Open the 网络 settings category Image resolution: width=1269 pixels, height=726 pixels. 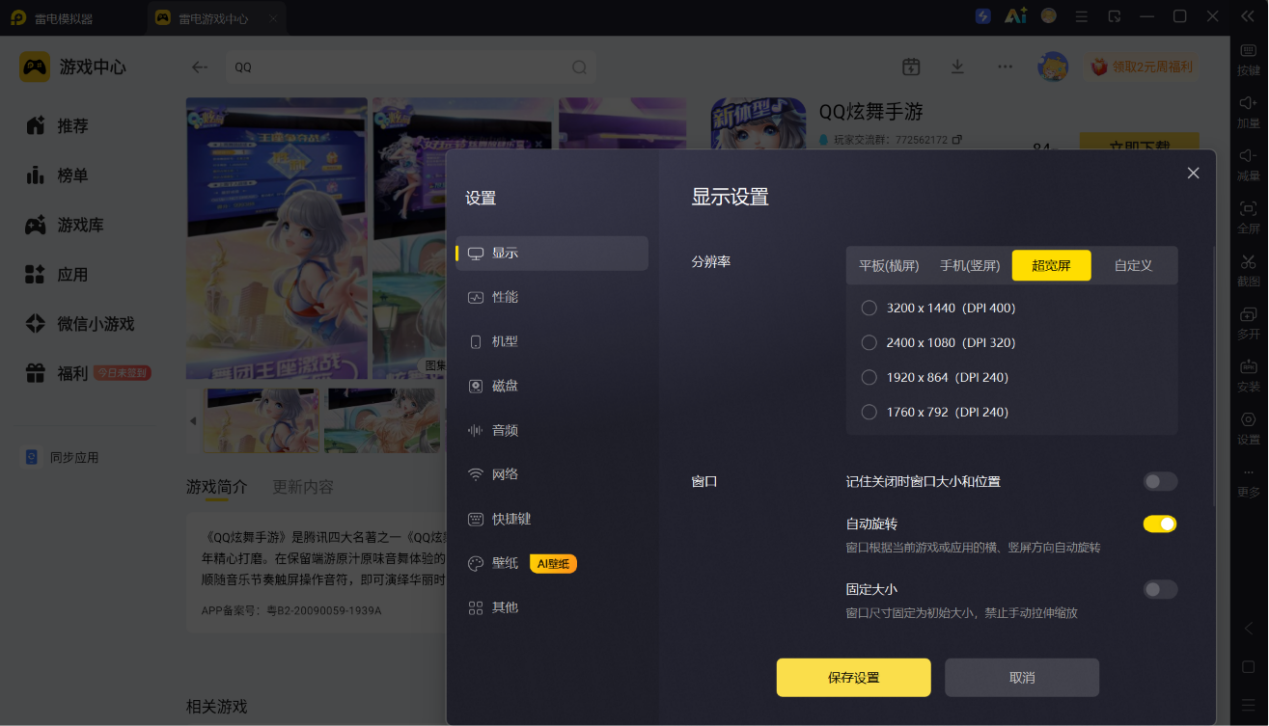click(x=552, y=474)
